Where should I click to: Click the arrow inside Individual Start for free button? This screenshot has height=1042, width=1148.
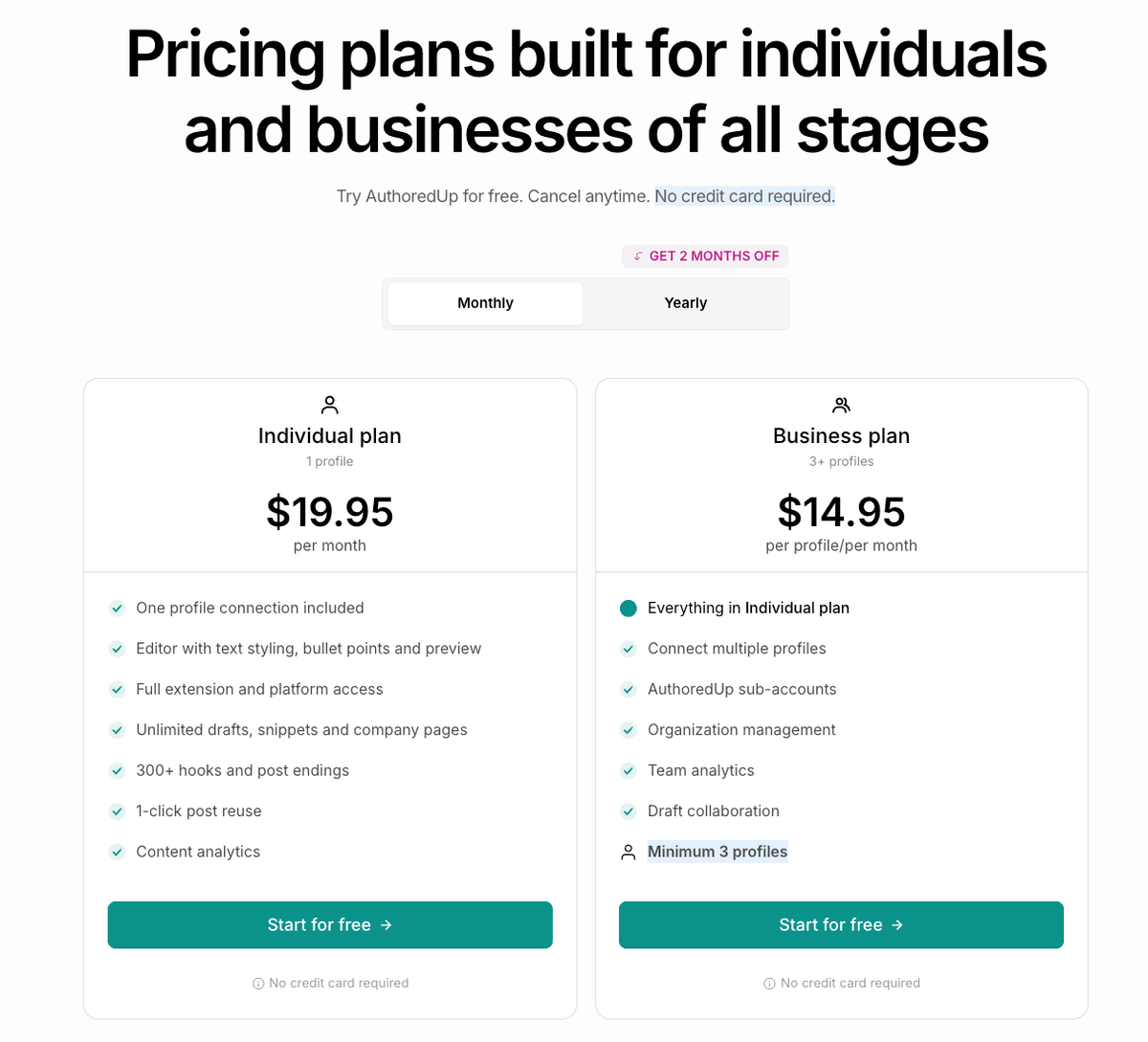386,924
